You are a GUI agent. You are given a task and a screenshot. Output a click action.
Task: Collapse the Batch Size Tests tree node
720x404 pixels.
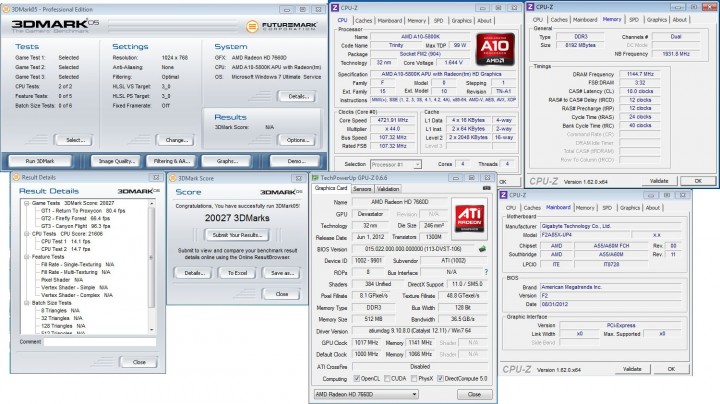[x=27, y=303]
